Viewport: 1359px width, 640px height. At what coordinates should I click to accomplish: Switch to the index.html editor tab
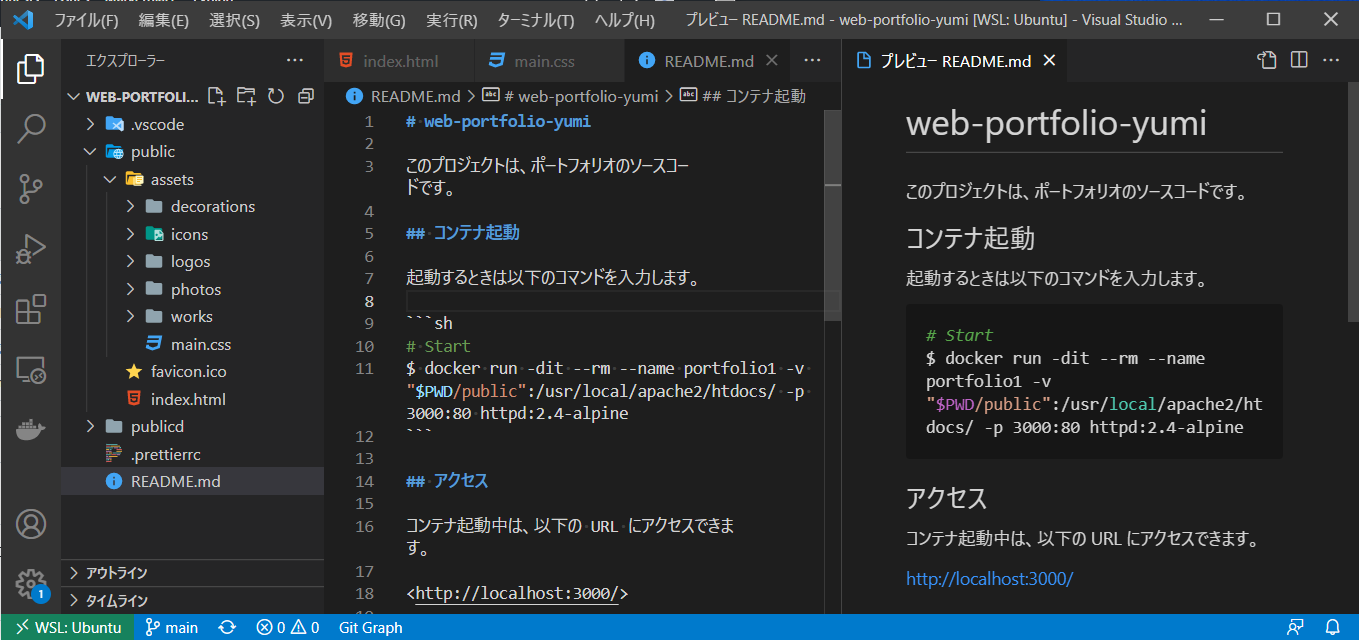399,61
